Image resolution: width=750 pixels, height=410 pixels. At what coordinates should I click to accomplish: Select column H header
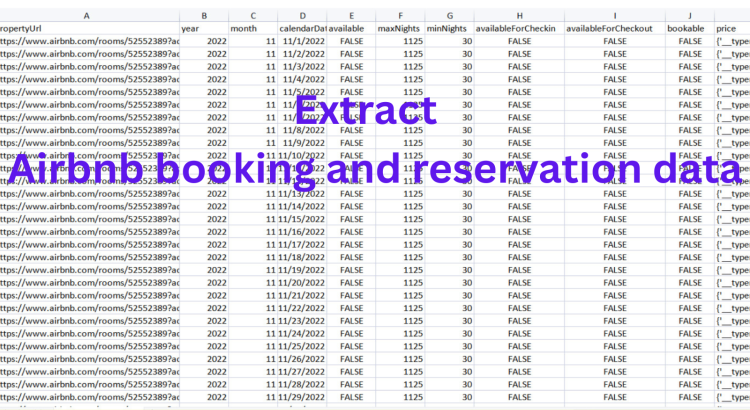[519, 16]
